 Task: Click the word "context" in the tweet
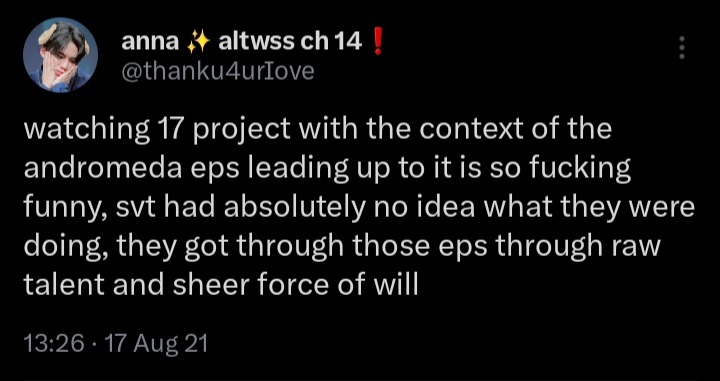point(472,129)
